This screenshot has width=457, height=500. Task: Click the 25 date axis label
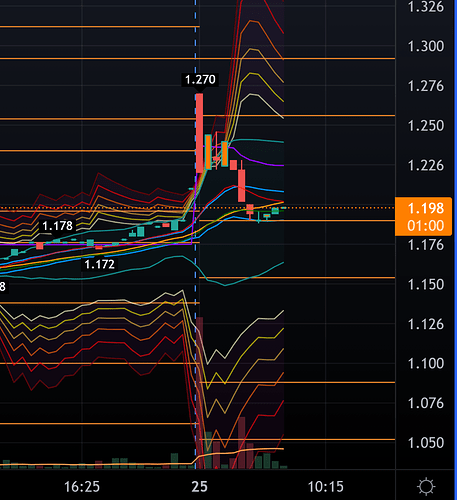(x=199, y=487)
